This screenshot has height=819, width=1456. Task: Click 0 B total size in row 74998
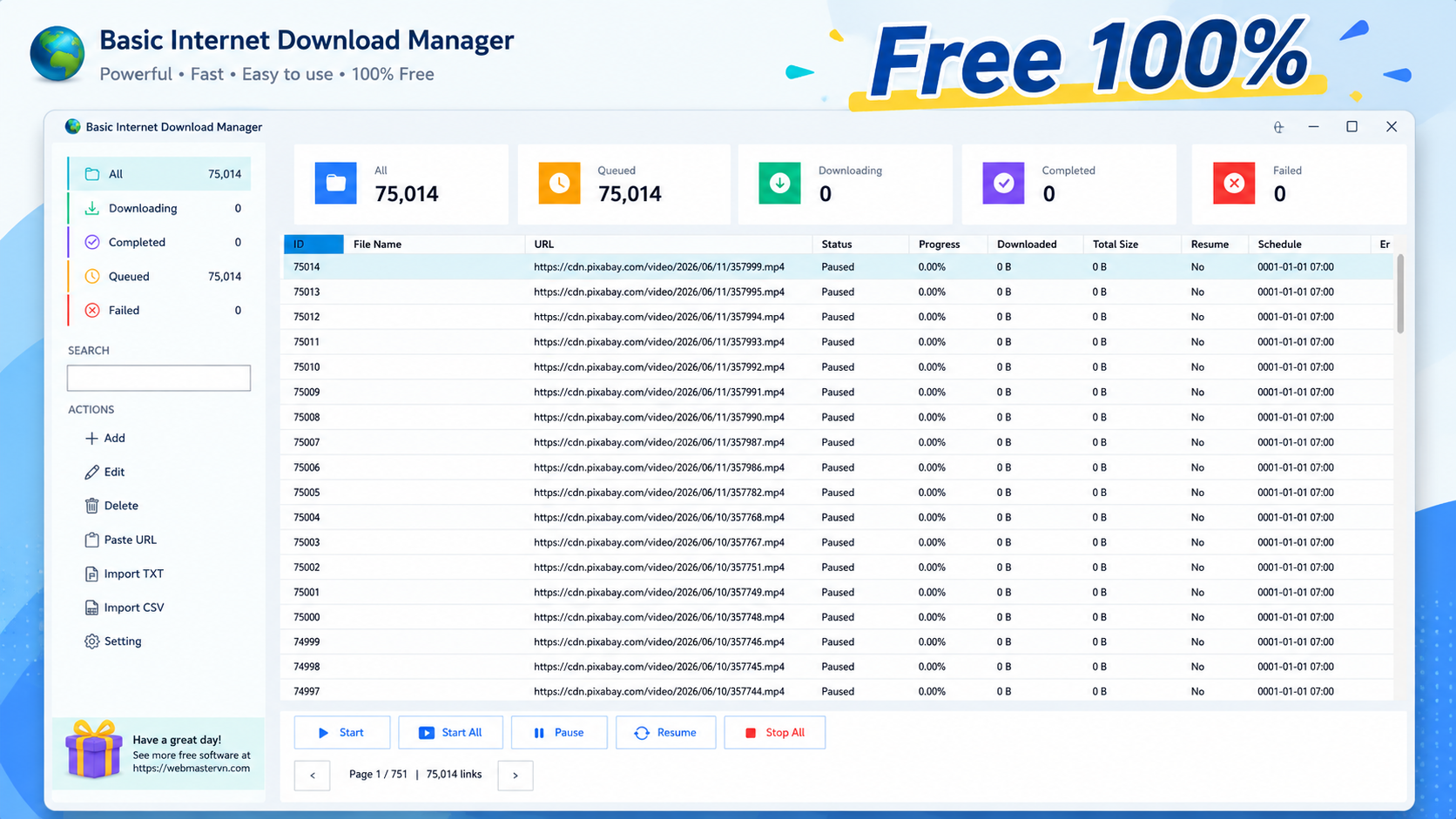point(1099,667)
